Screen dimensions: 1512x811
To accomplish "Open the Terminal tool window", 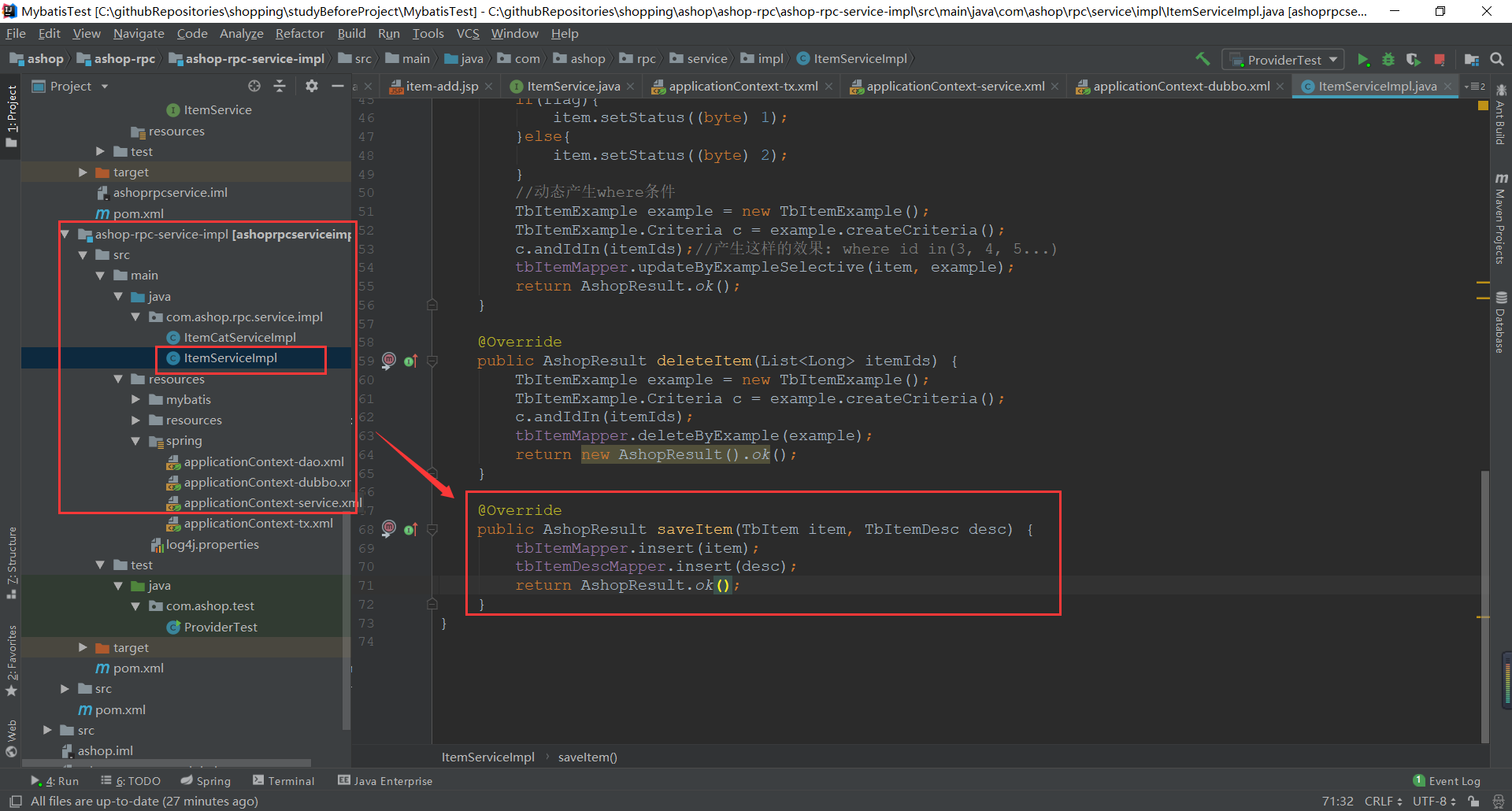I will click(283, 780).
